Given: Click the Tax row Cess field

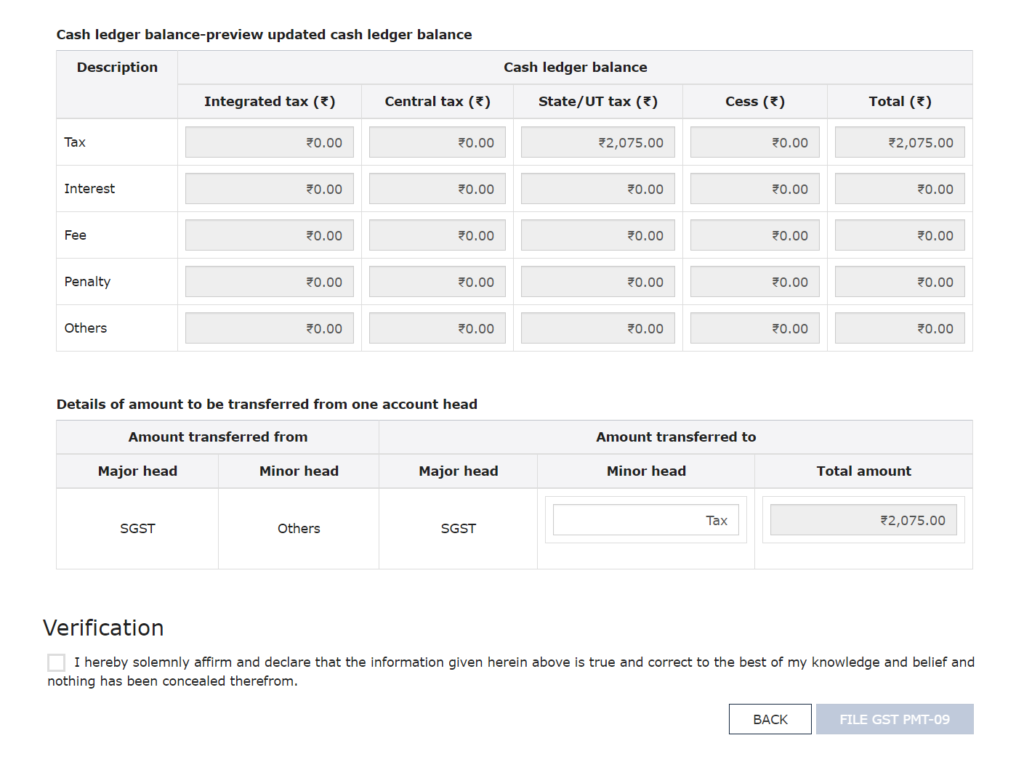Looking at the screenshot, I should [755, 143].
